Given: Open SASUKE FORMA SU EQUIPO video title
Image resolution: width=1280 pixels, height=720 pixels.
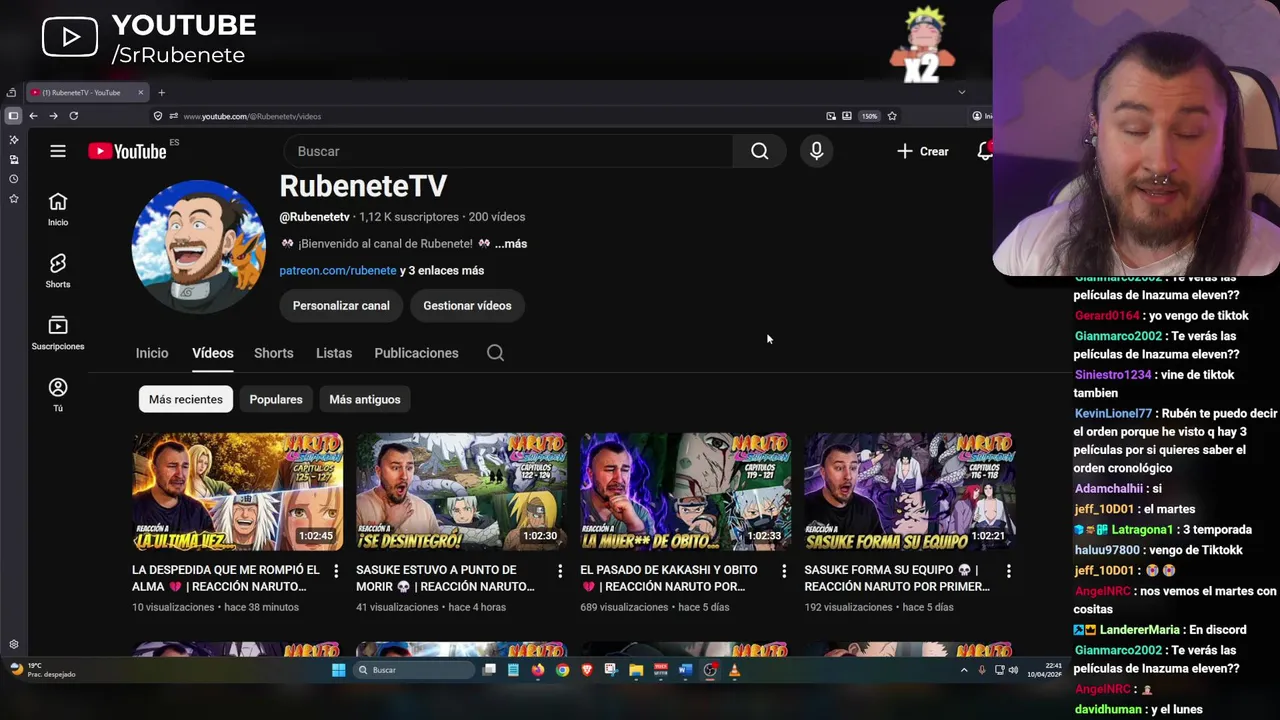Looking at the screenshot, I should point(897,578).
